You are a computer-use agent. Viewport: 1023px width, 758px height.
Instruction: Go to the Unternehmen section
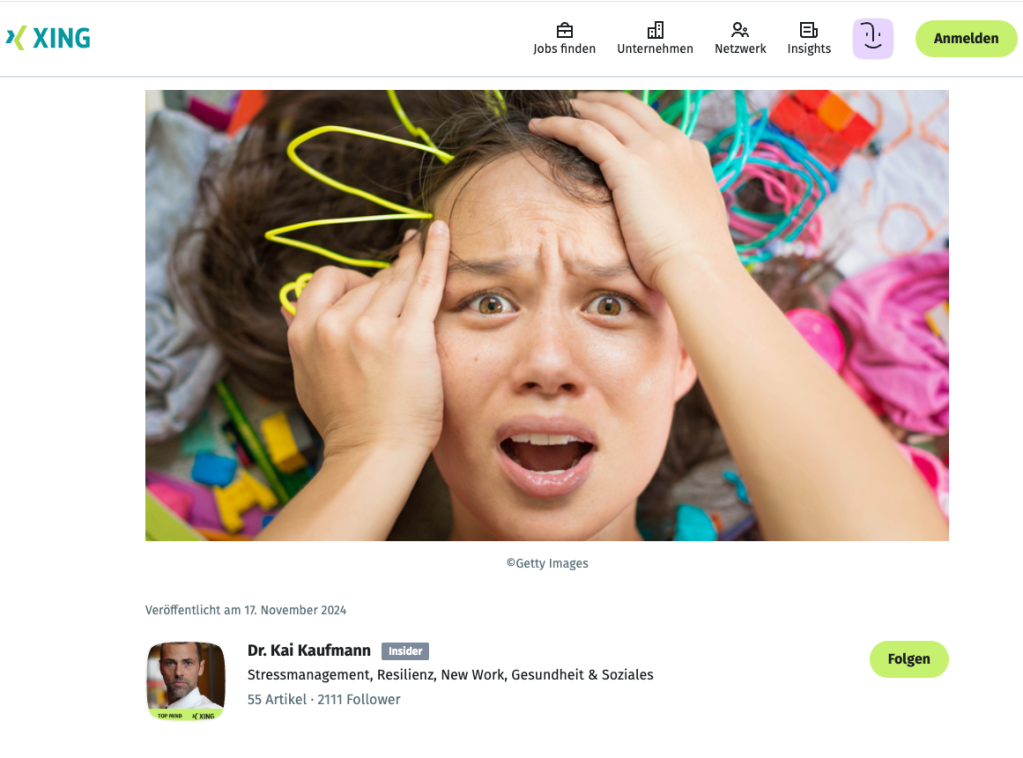[655, 49]
